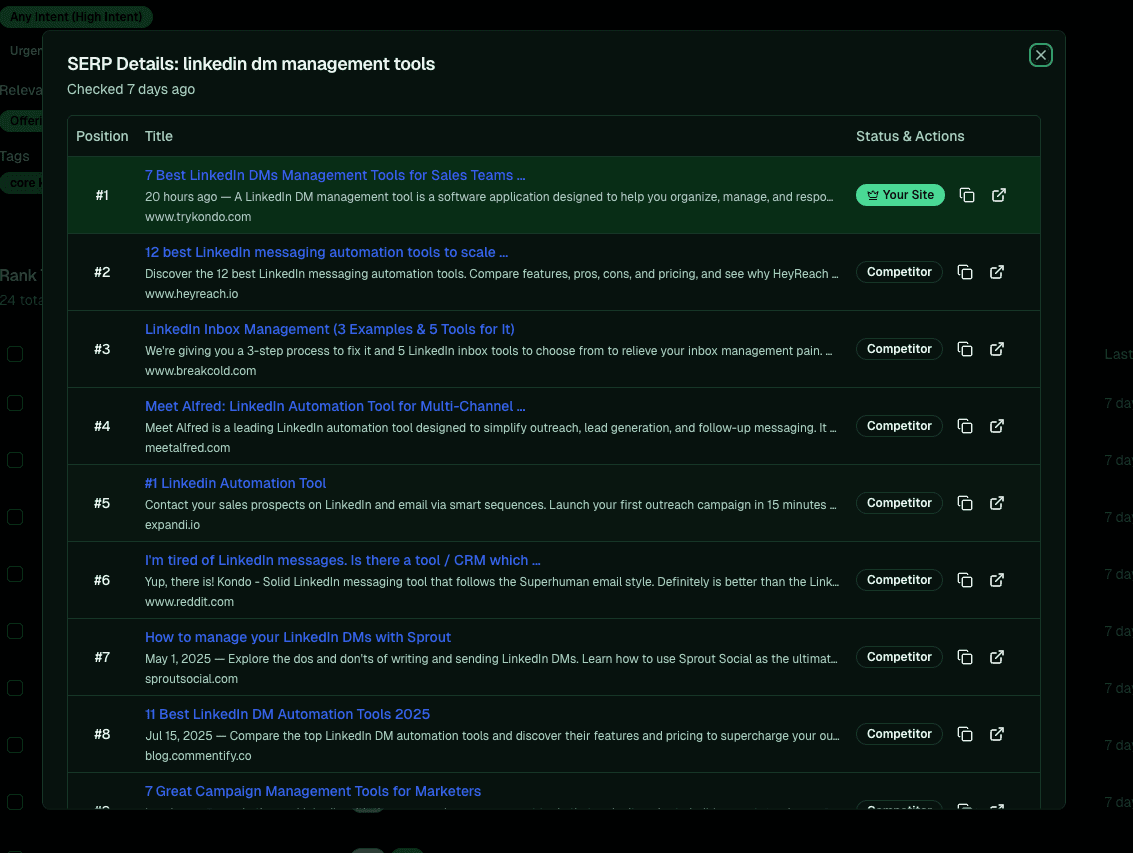Open '11 Best LinkedIn DM Automation Tools 2025' link
Image resolution: width=1133 pixels, height=853 pixels.
click(287, 714)
